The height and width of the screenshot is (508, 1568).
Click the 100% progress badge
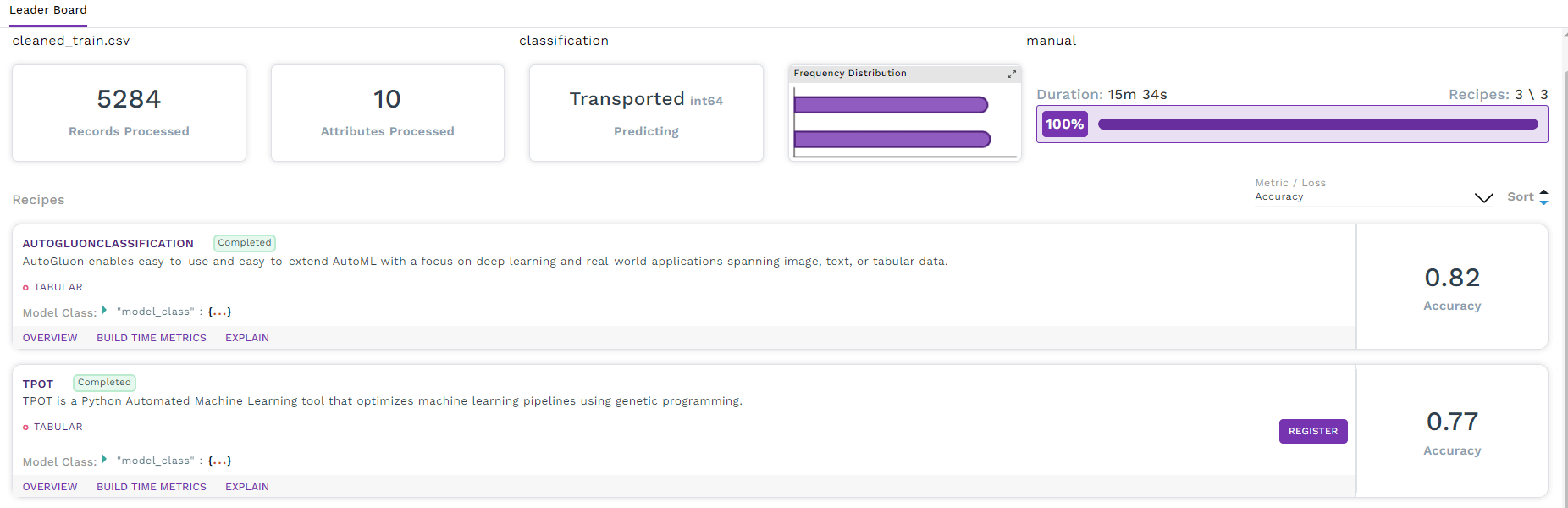1064,124
